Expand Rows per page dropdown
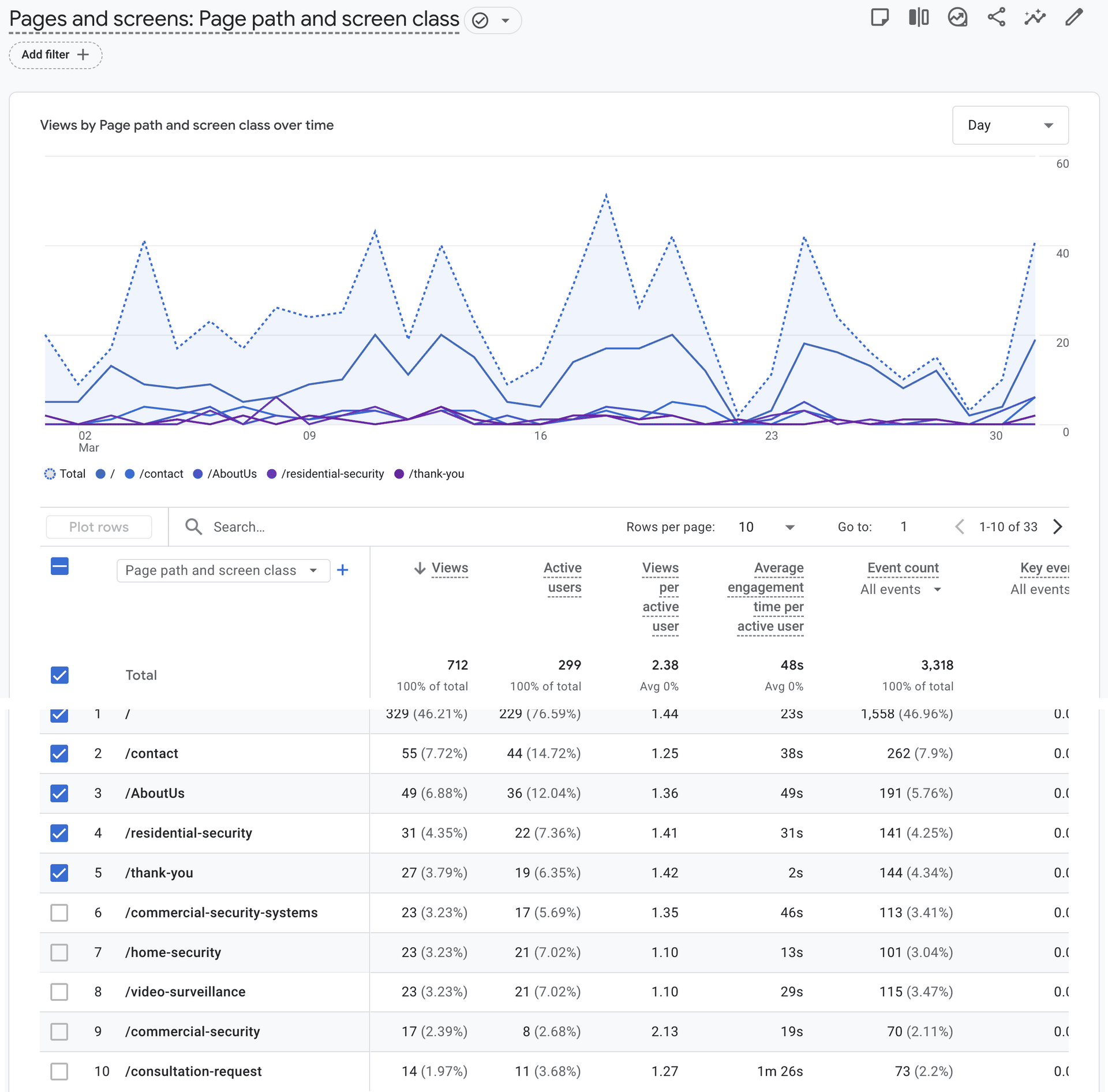Screen dimensions: 1108x1092 pos(766,527)
